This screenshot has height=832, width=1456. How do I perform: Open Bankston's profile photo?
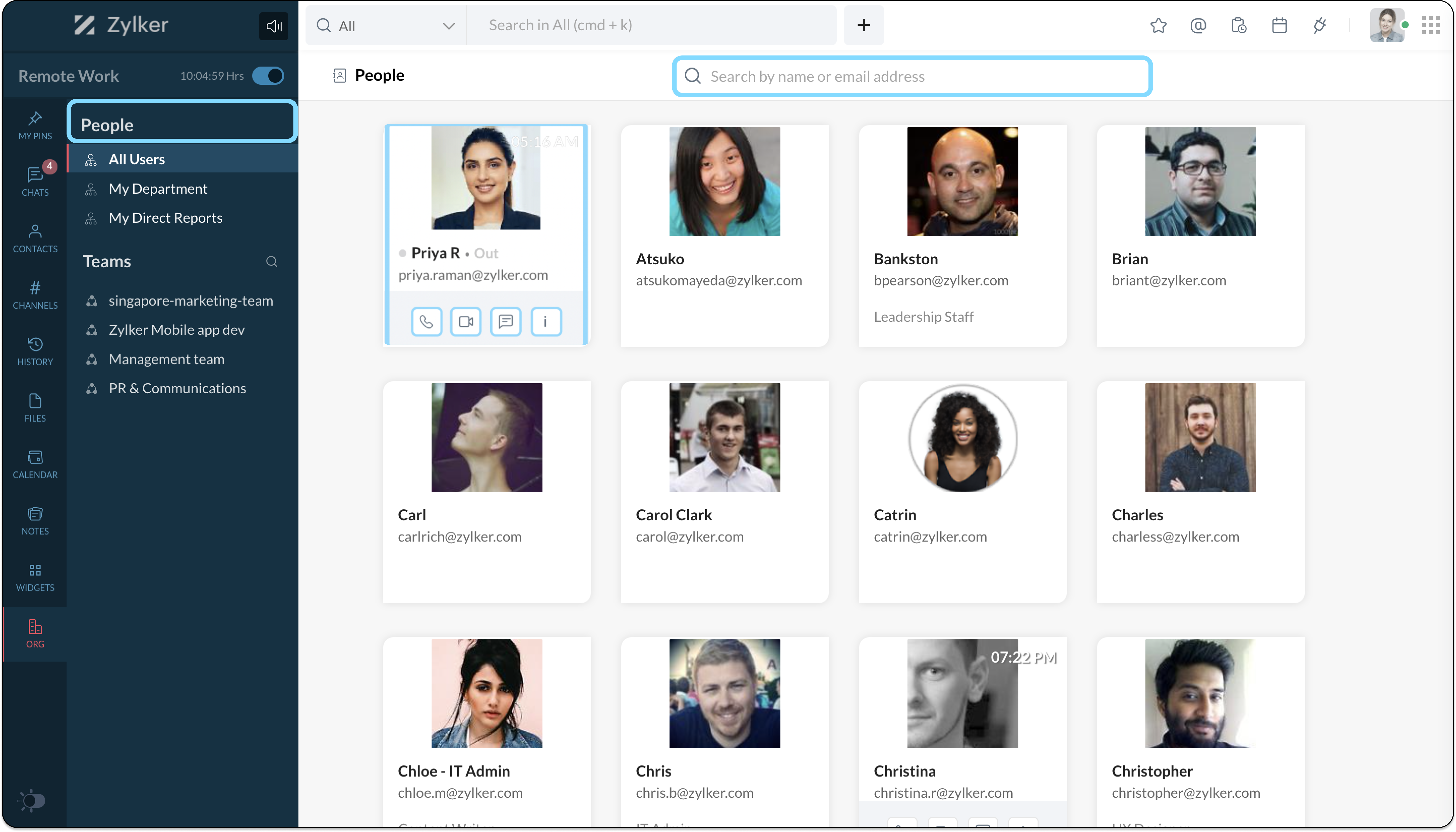962,181
